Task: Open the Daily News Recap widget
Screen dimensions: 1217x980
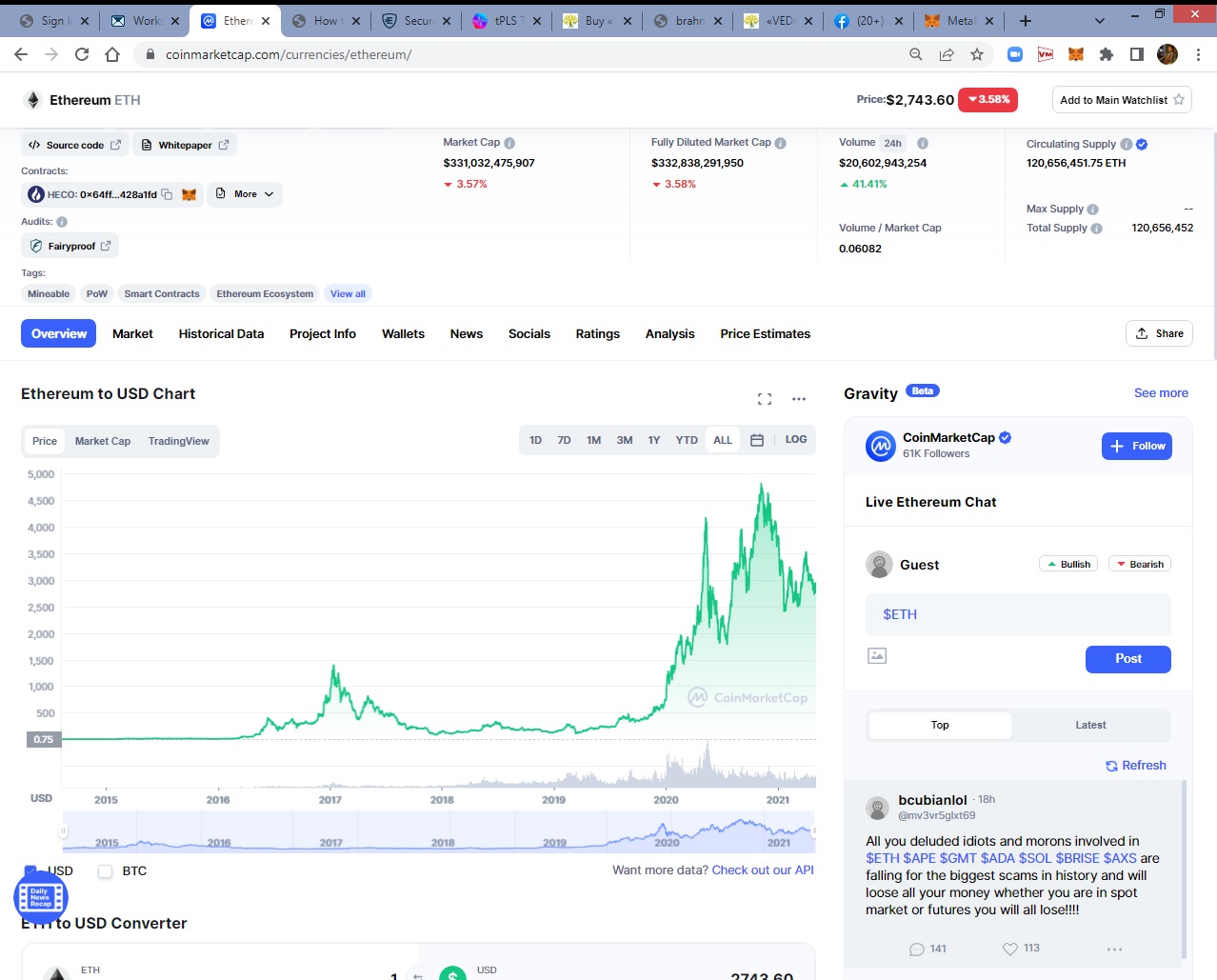Action: coord(41,897)
